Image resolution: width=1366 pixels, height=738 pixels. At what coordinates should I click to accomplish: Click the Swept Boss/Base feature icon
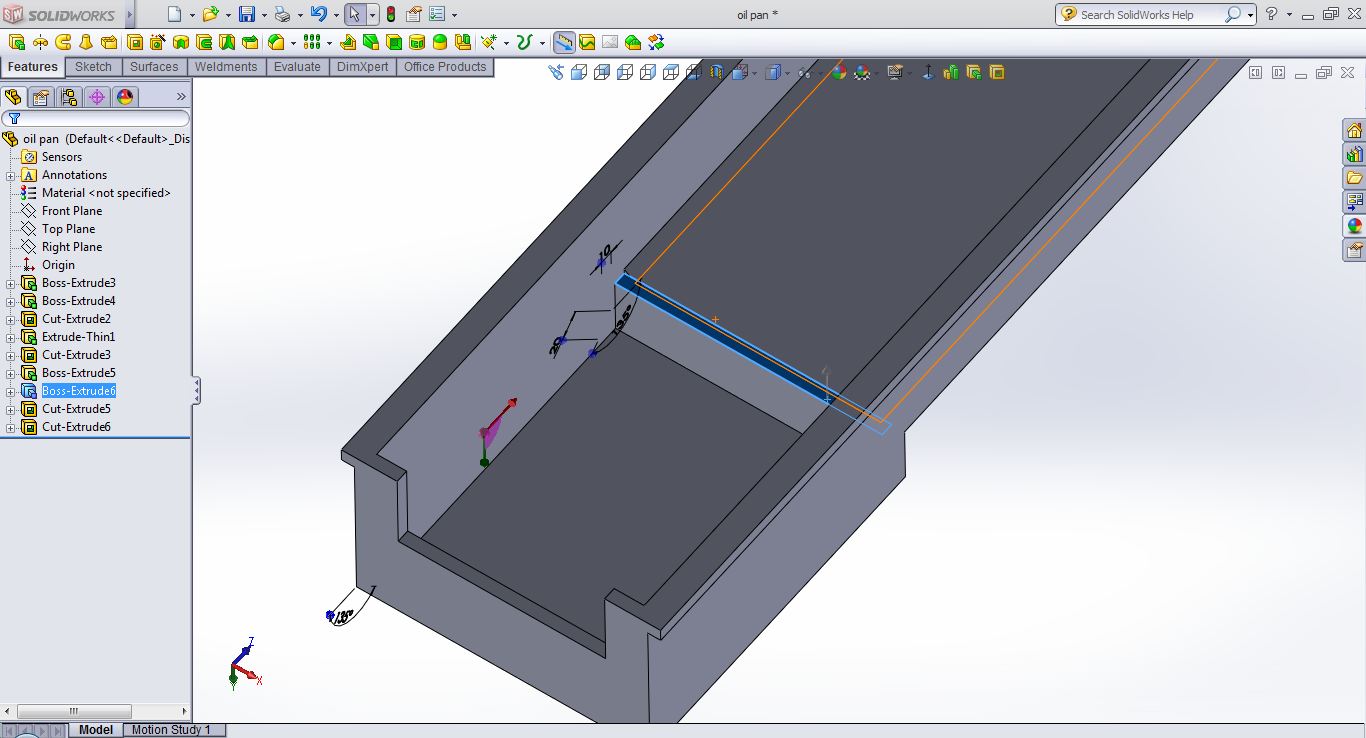(x=63, y=42)
